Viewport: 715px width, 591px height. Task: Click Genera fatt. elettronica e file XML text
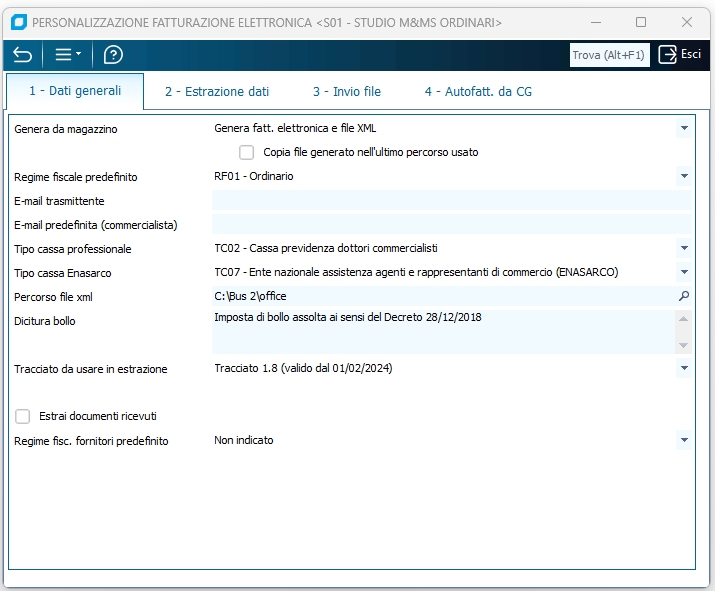tap(295, 128)
